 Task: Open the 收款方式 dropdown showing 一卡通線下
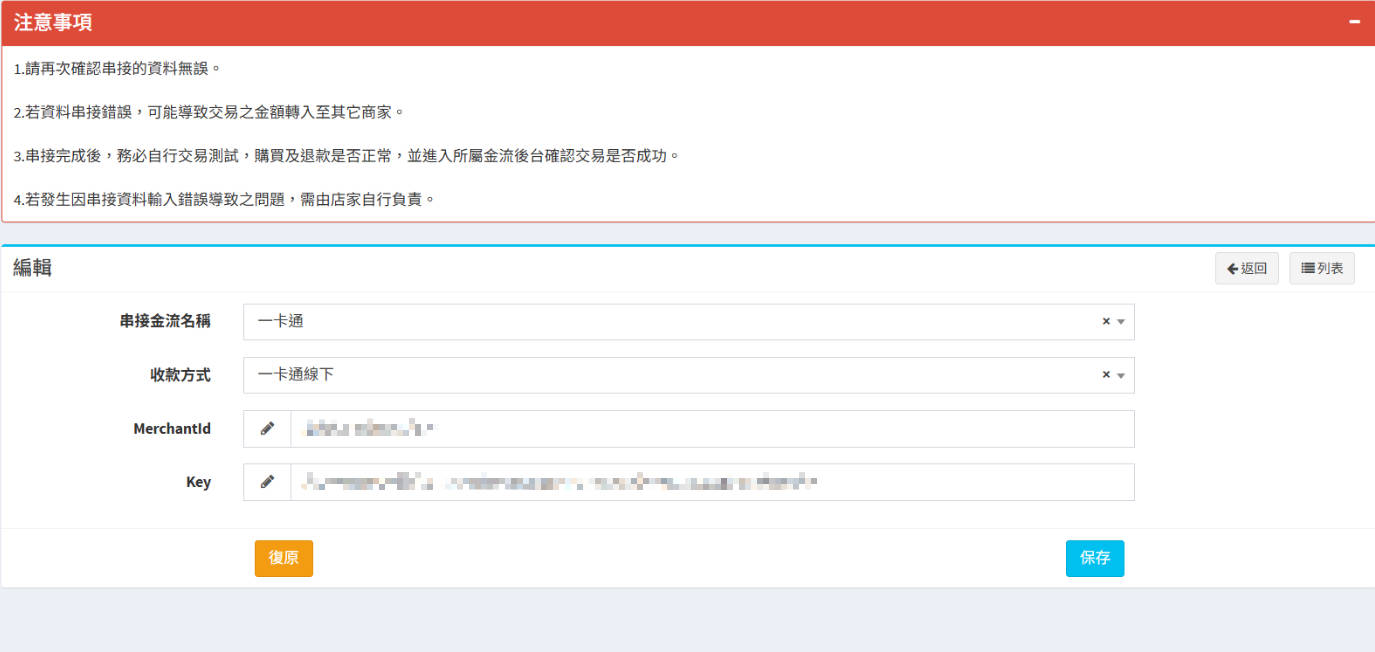coord(670,375)
